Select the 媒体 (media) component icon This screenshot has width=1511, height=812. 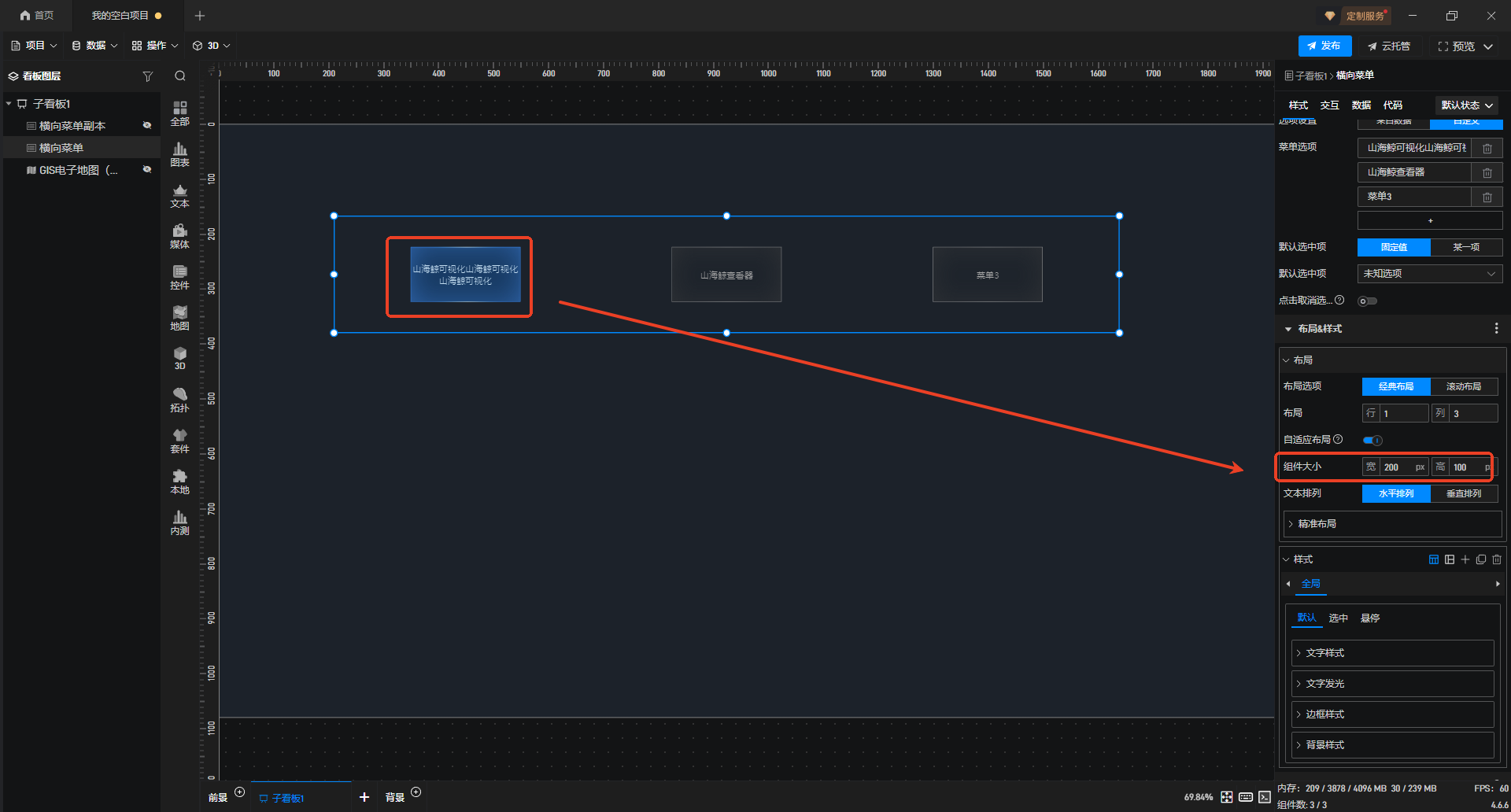point(179,235)
